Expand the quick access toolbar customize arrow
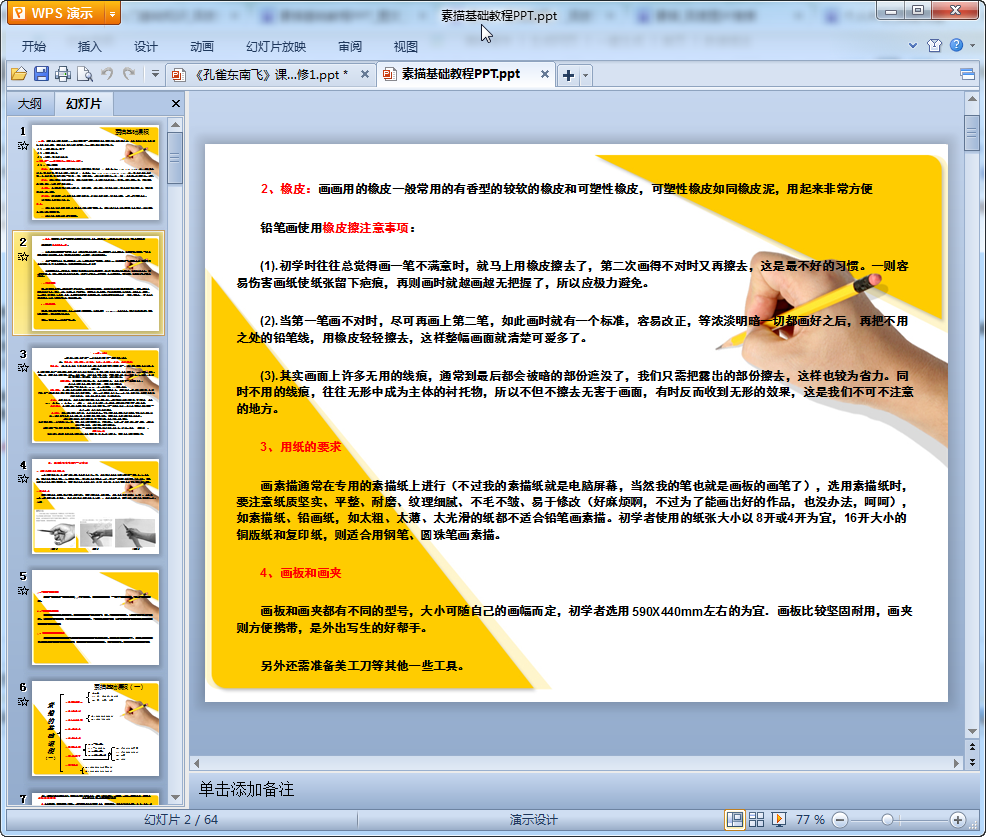986x837 pixels. pyautogui.click(x=155, y=74)
